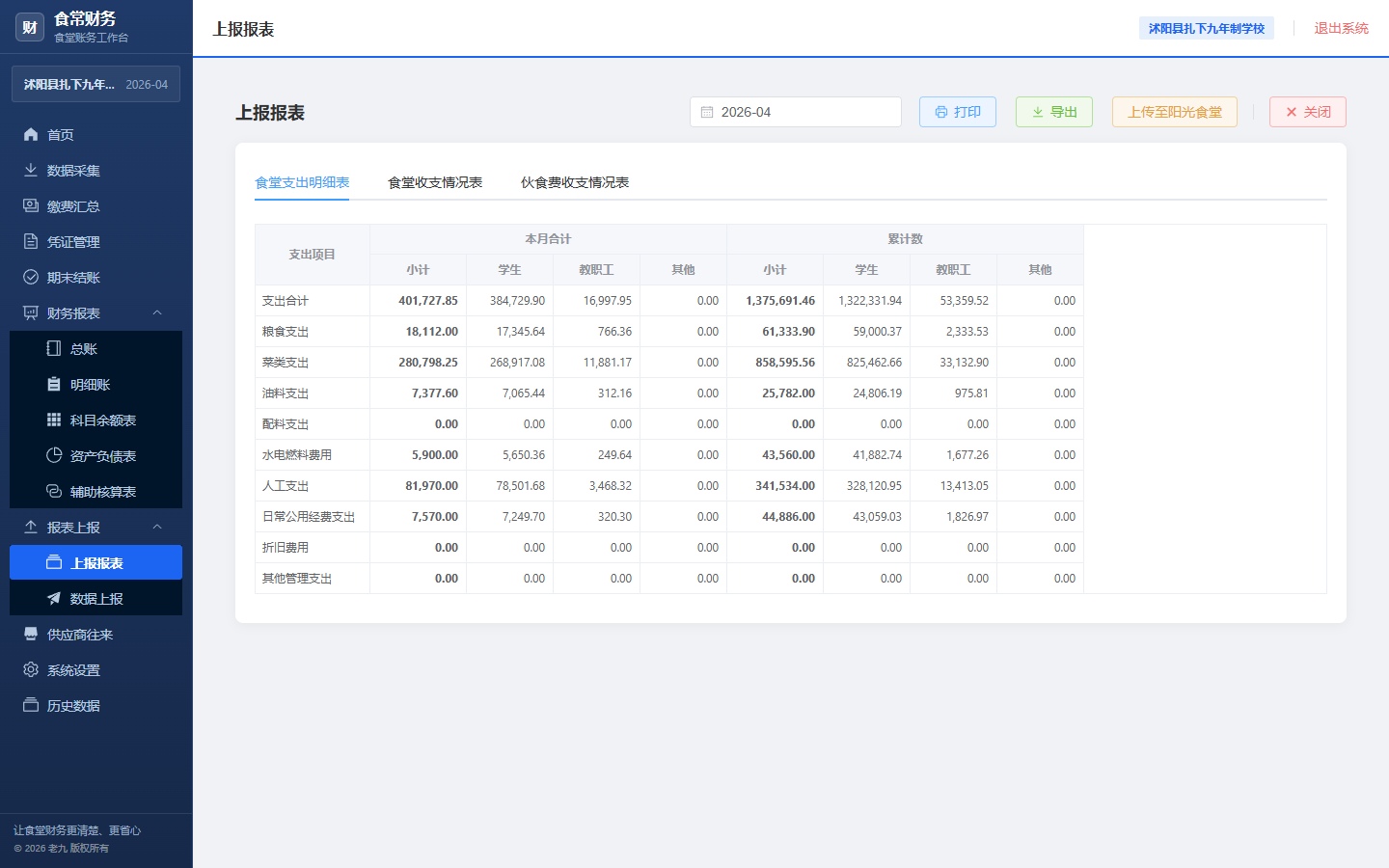Click the 上报报表 folder icon in sidebar

click(54, 562)
